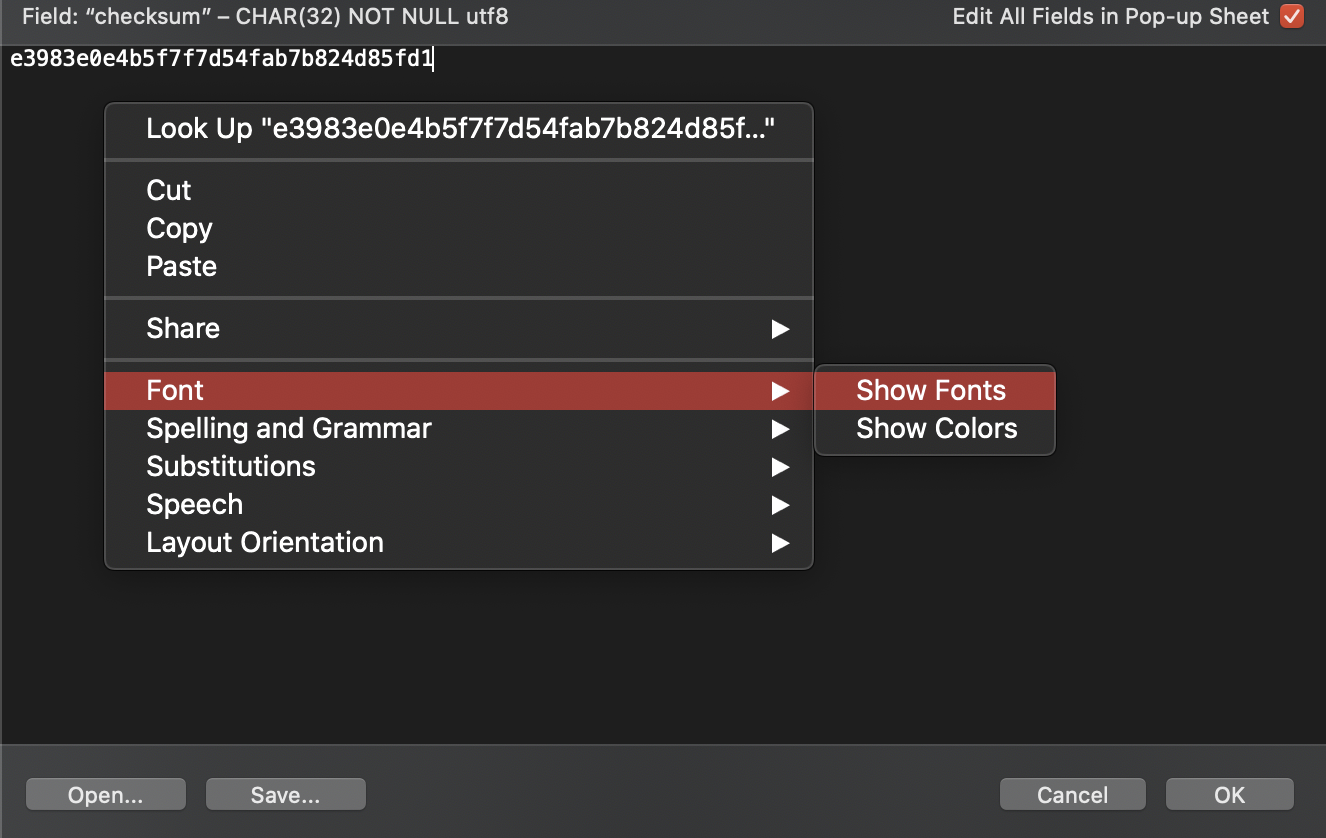Choose Show Fonts from the Font submenu

pos(930,390)
